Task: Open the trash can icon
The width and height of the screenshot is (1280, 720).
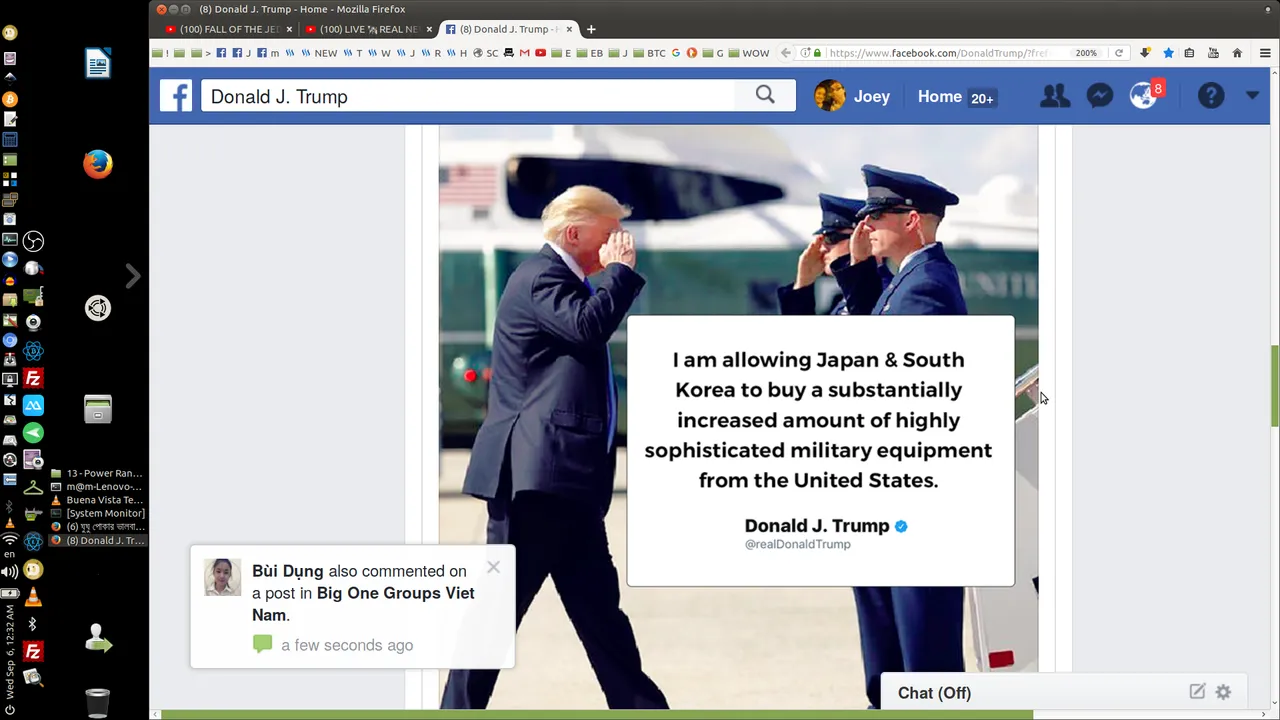Action: pyautogui.click(x=98, y=702)
